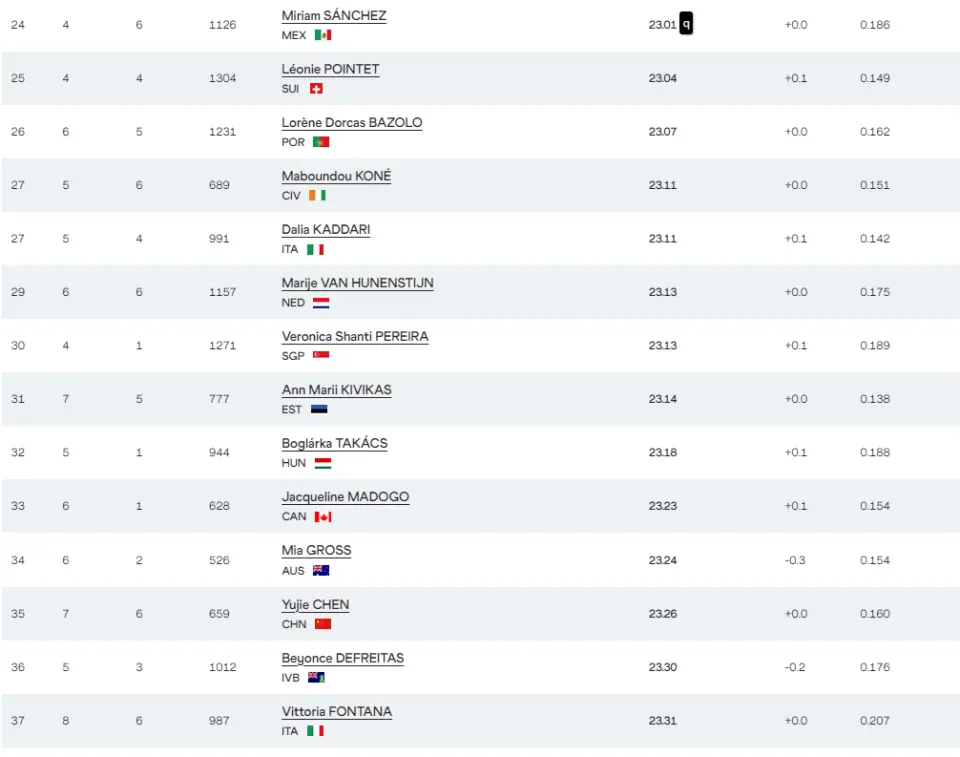Click the Mexico flag icon

(x=322, y=35)
